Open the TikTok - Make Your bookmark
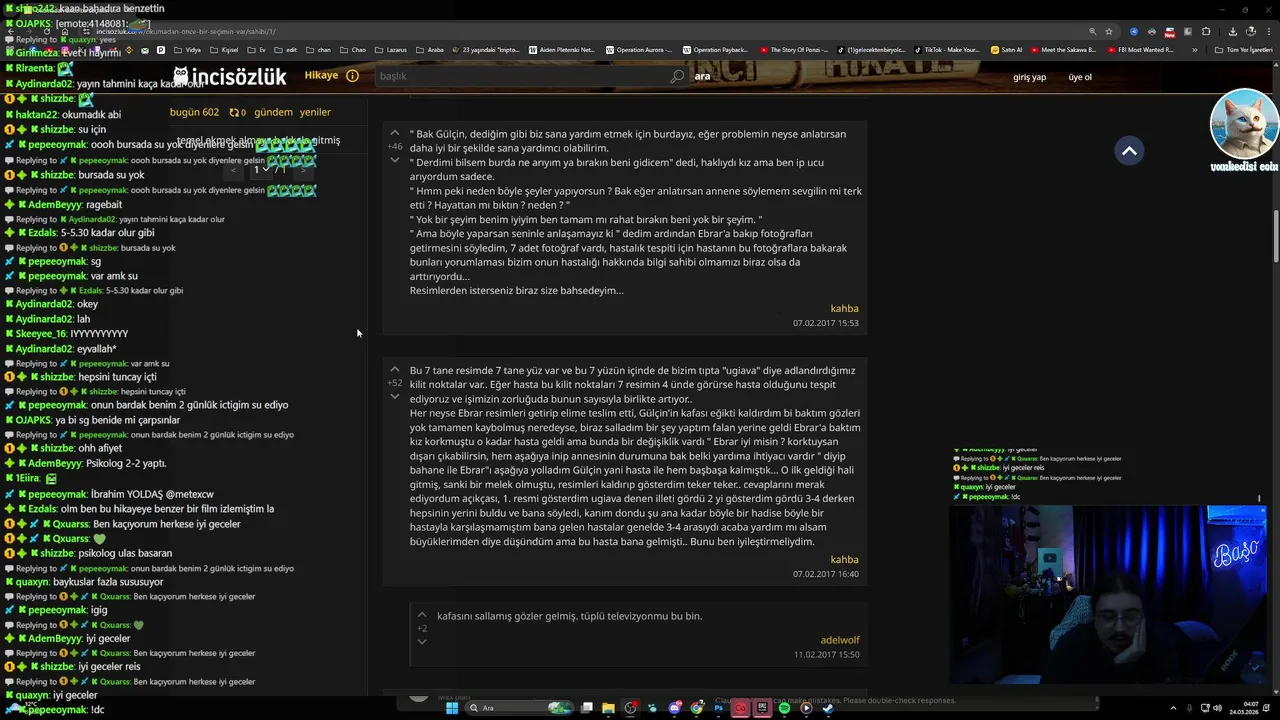Screen dimensions: 1280x720 point(947,50)
